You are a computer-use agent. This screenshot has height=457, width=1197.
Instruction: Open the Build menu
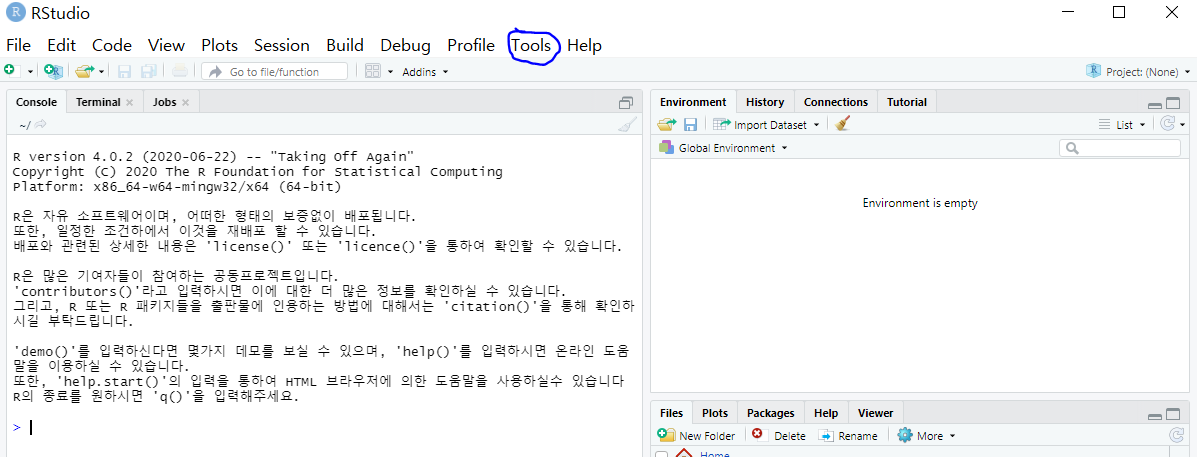[x=345, y=46]
